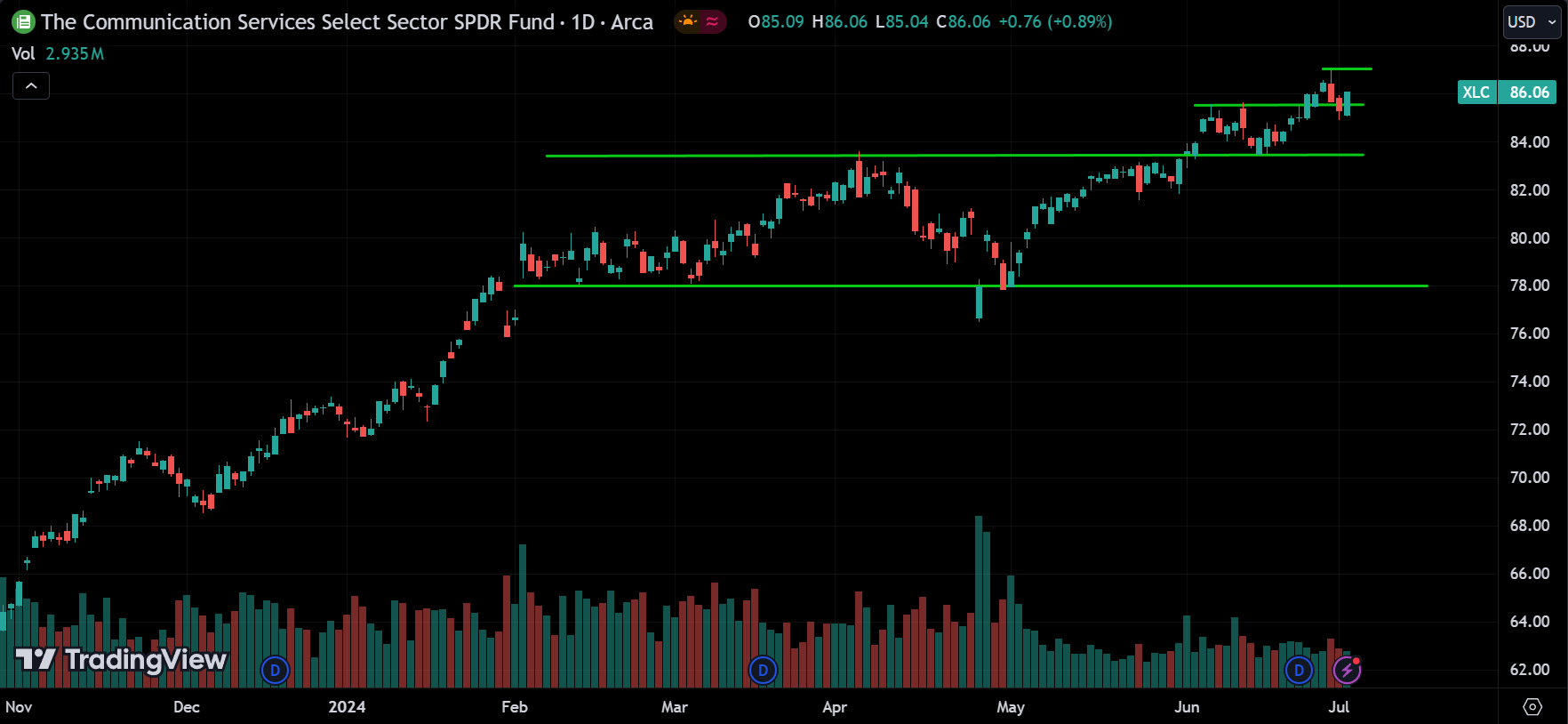Click the XLC price label tag
Image resolution: width=1568 pixels, height=724 pixels.
(1476, 93)
